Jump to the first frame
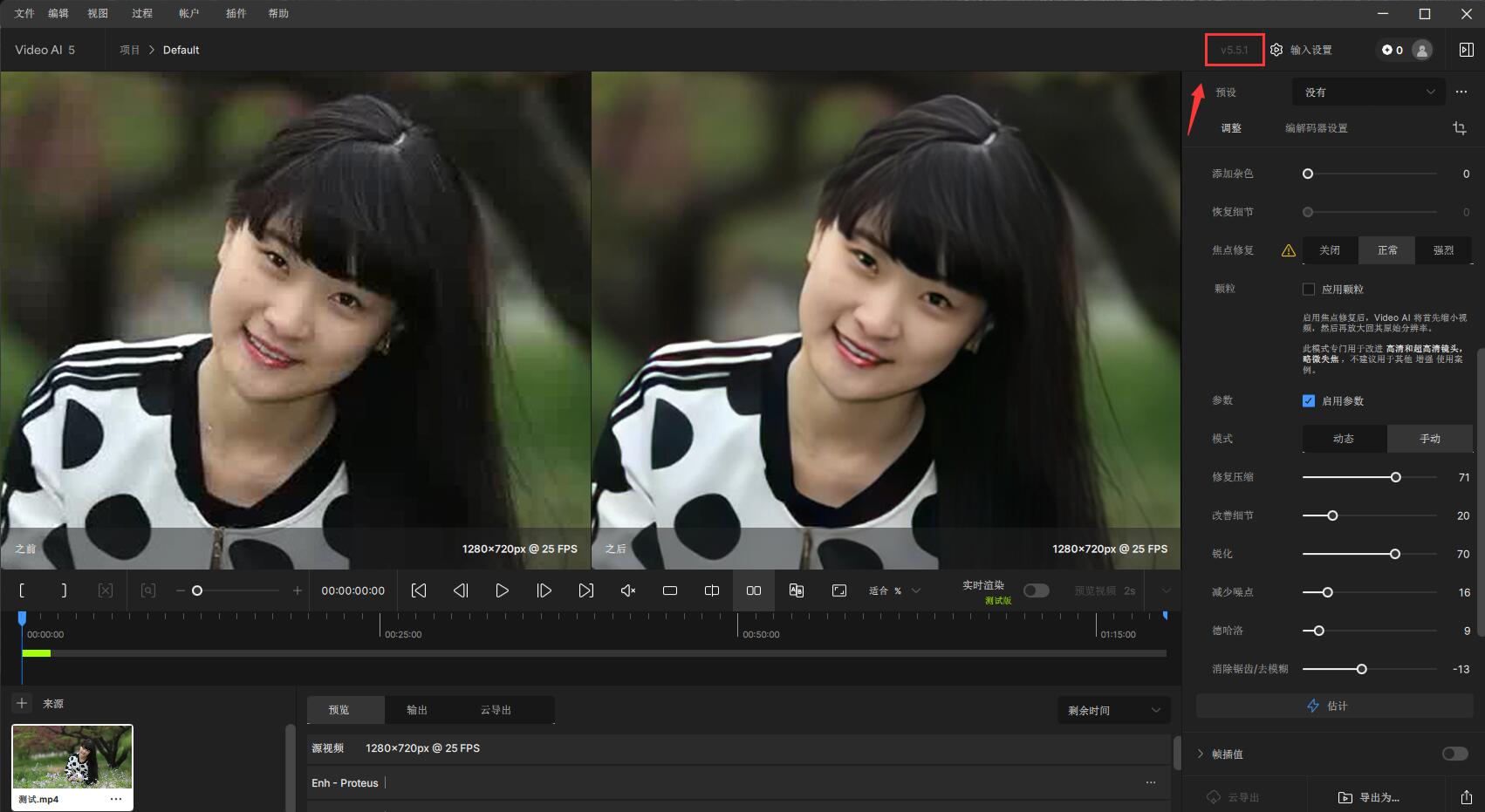This screenshot has width=1485, height=812. 419,590
